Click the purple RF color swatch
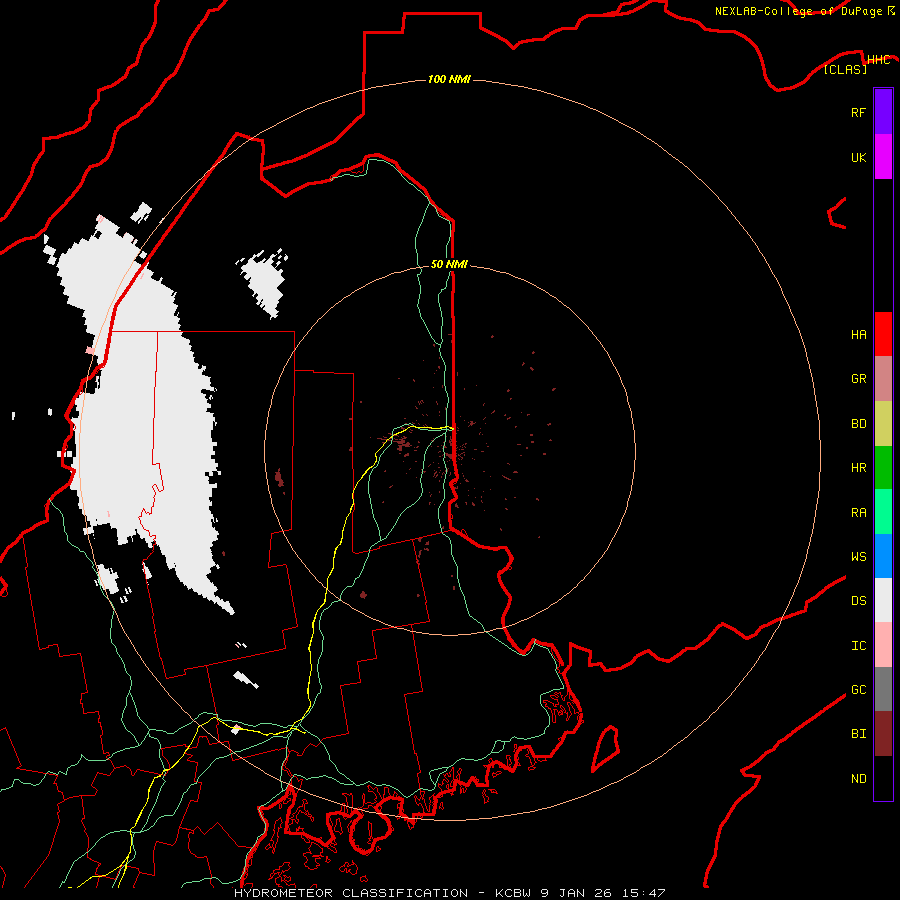Viewport: 900px width, 900px height. (x=883, y=112)
